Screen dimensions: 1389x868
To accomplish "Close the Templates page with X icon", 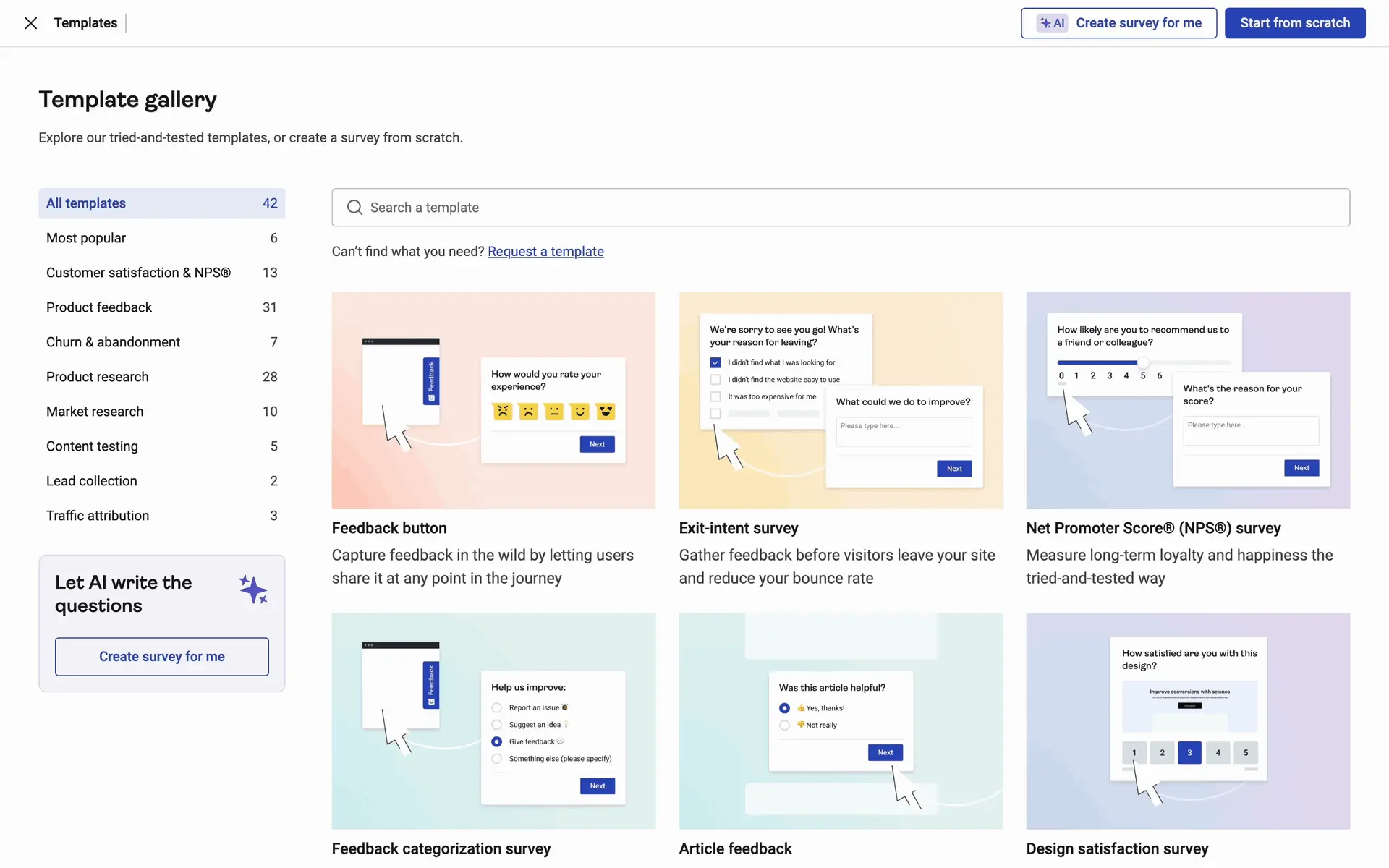I will pyautogui.click(x=30, y=23).
